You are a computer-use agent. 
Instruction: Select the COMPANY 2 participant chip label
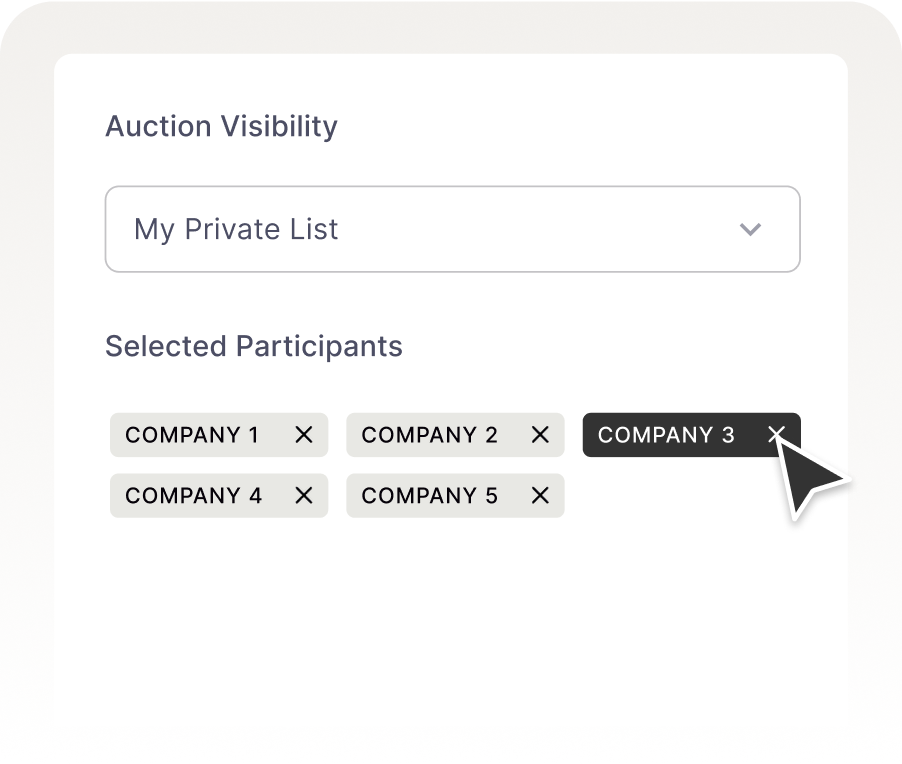429,435
